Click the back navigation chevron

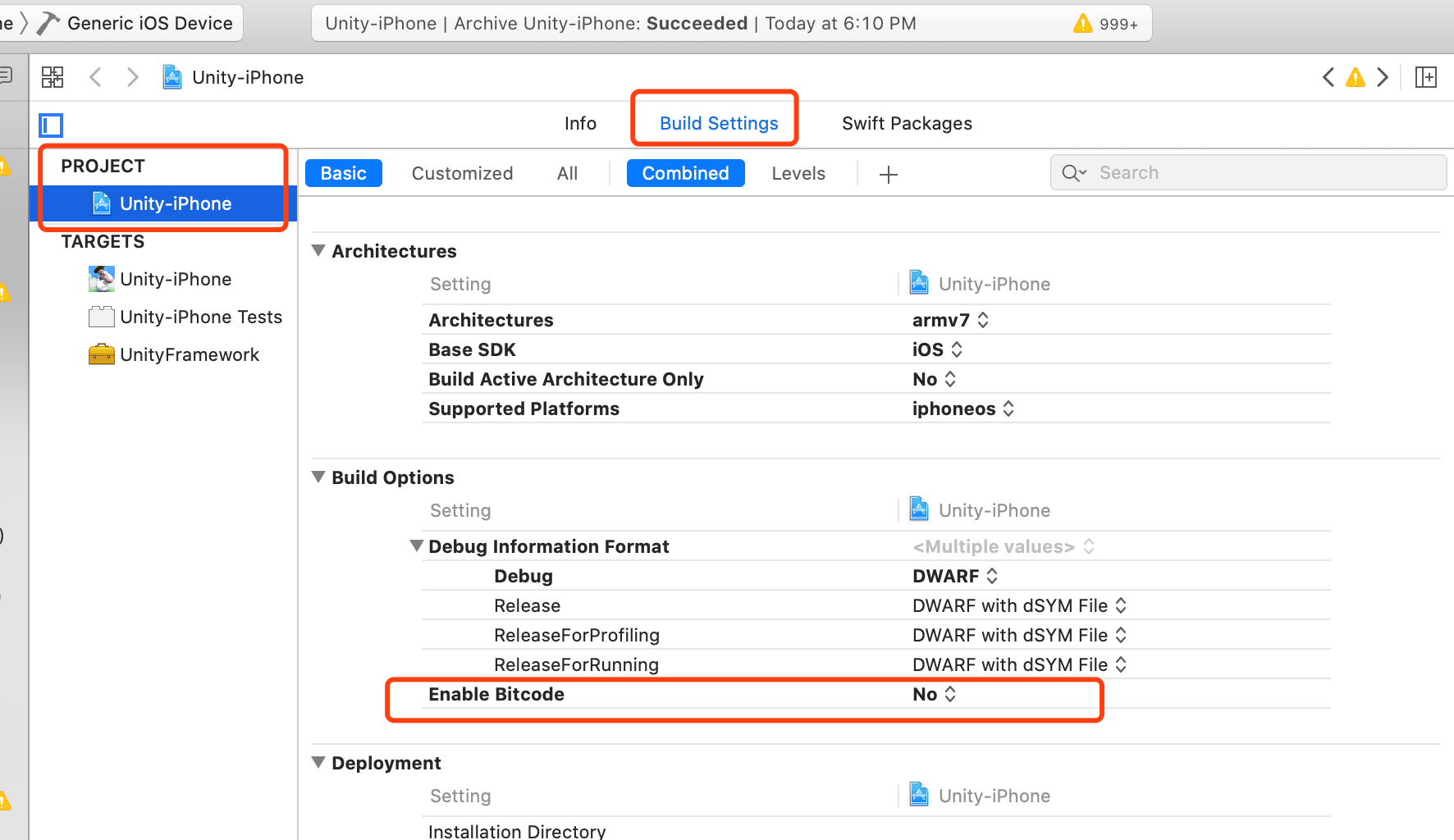[x=95, y=76]
